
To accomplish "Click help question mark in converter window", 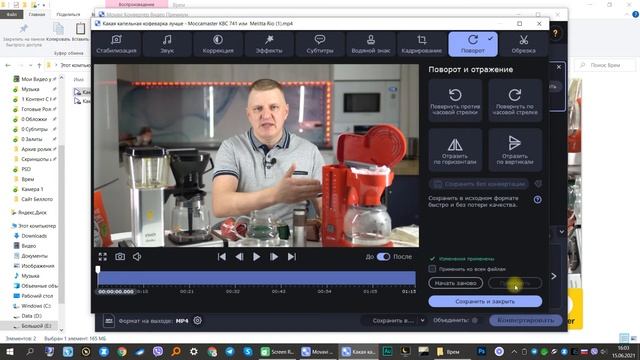I will [555, 33].
